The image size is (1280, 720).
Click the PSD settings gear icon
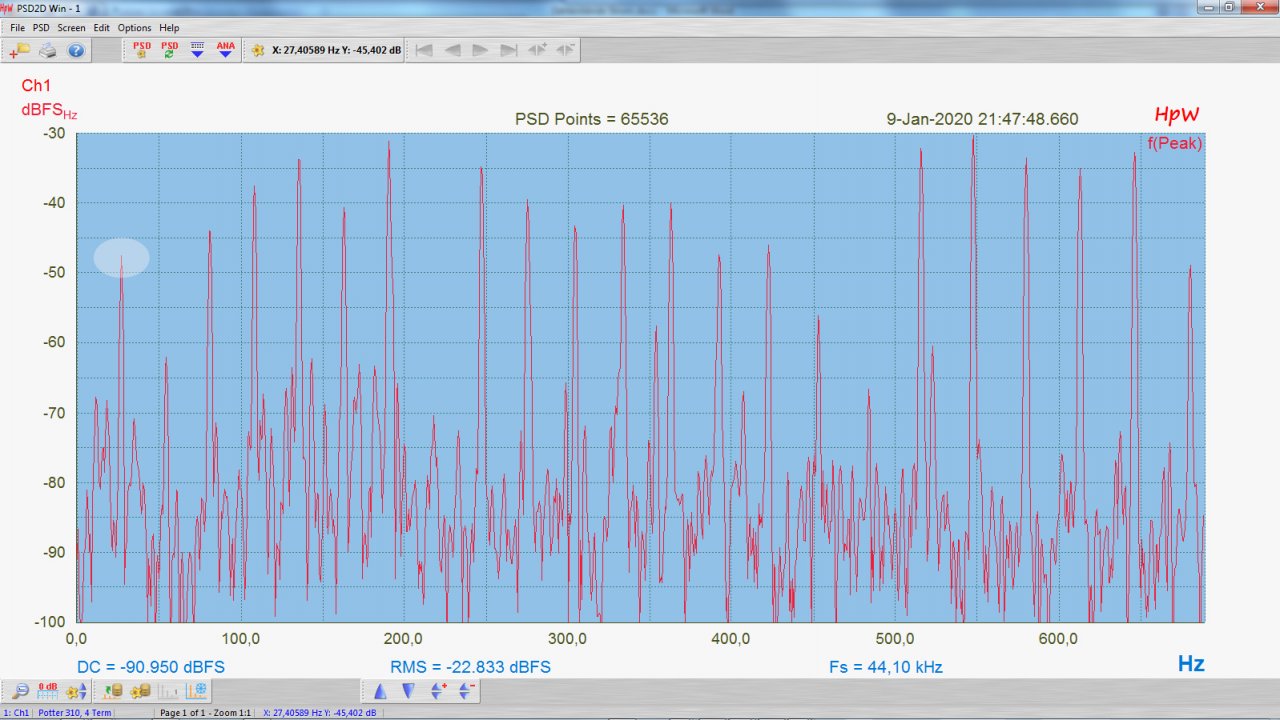(x=142, y=50)
